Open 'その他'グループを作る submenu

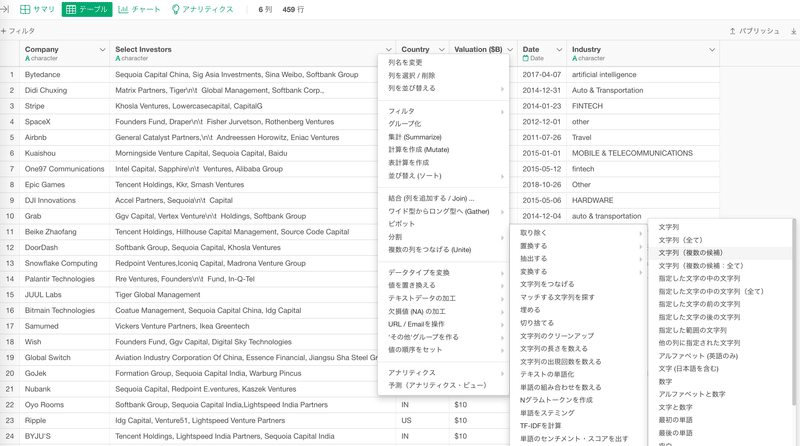443,337
